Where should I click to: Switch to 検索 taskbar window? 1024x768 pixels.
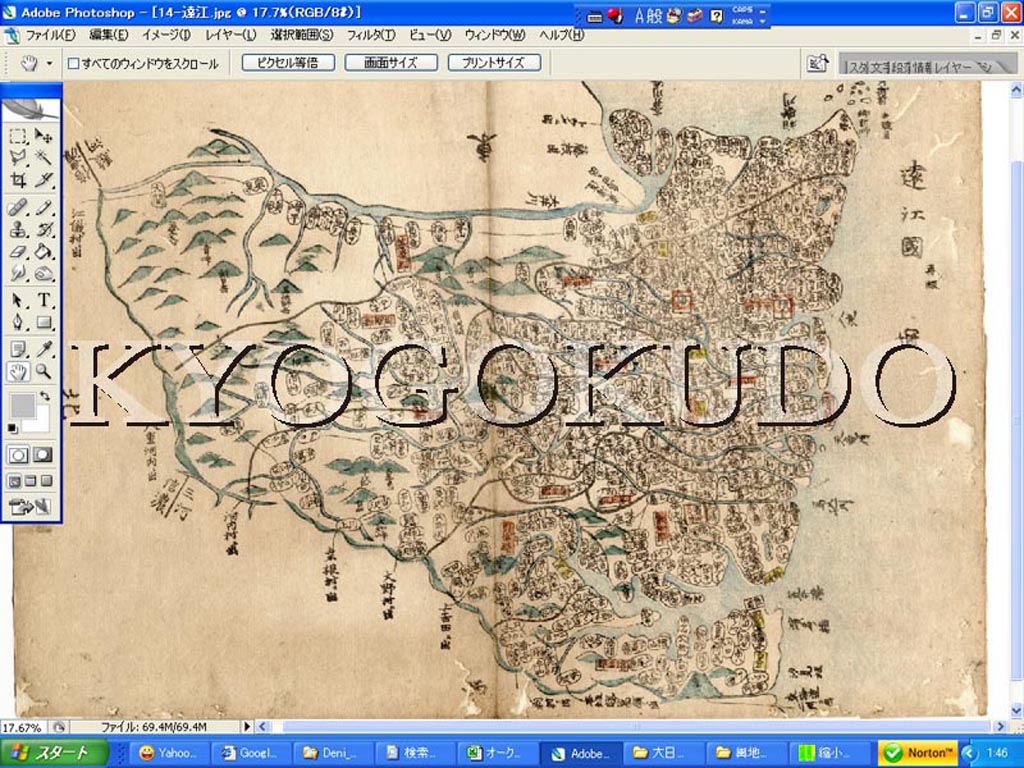[x=417, y=753]
